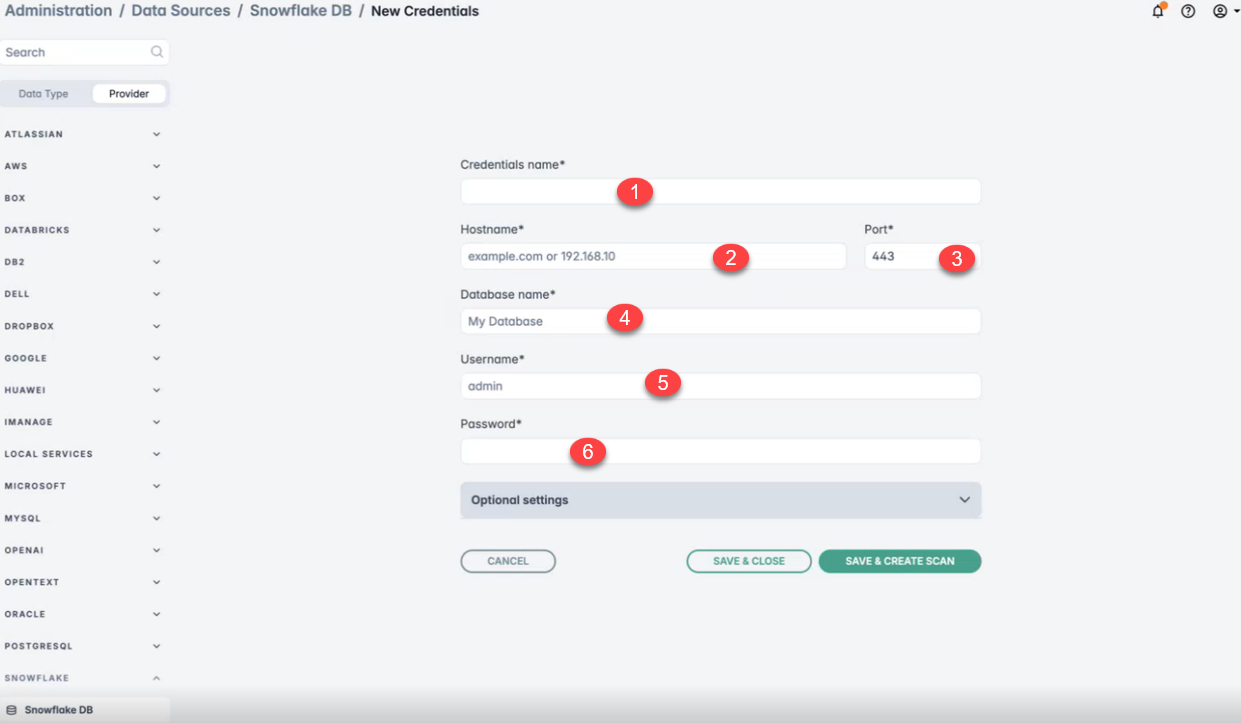Collapse the Snowflake provider group
The image size is (1241, 723).
point(156,678)
